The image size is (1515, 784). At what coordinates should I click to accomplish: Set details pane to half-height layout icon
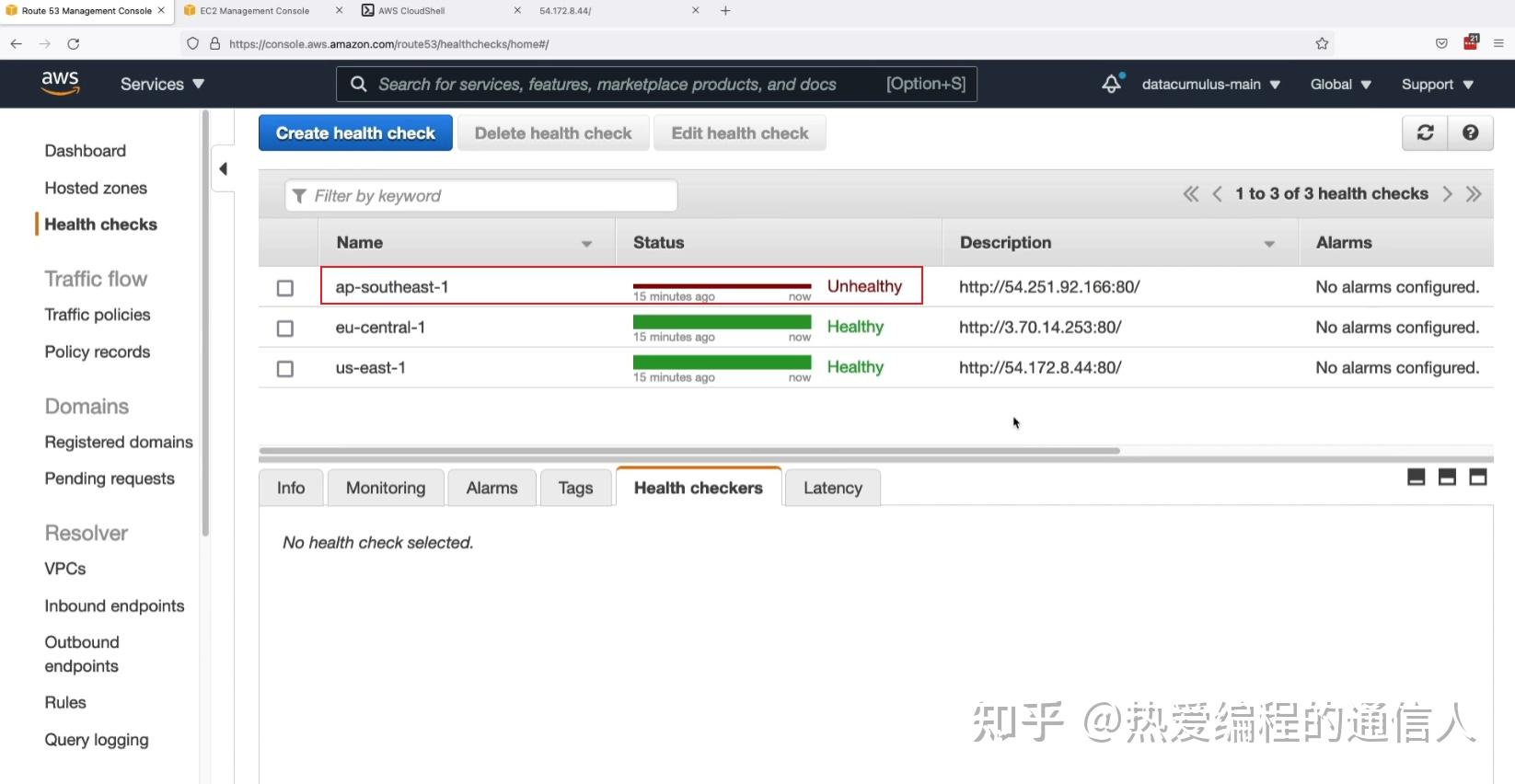(1447, 477)
